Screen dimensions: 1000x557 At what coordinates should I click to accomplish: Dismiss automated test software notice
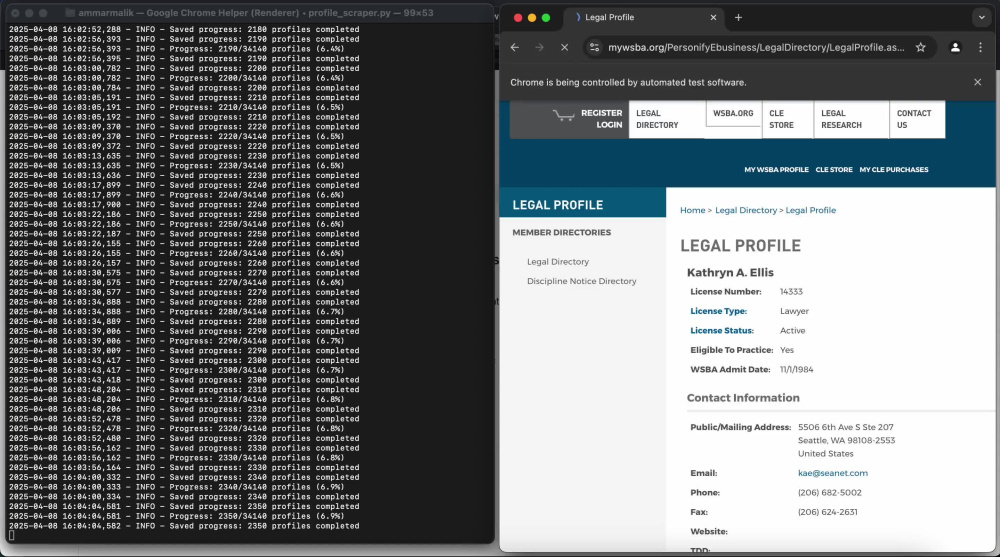977,82
